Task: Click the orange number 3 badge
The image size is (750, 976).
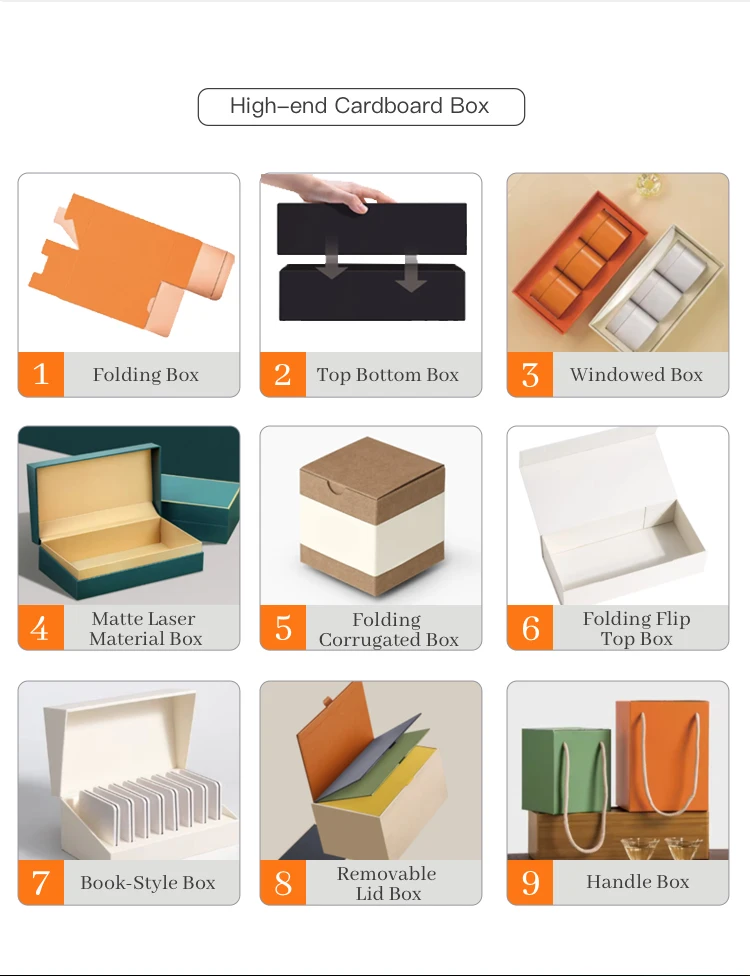Action: (x=530, y=374)
